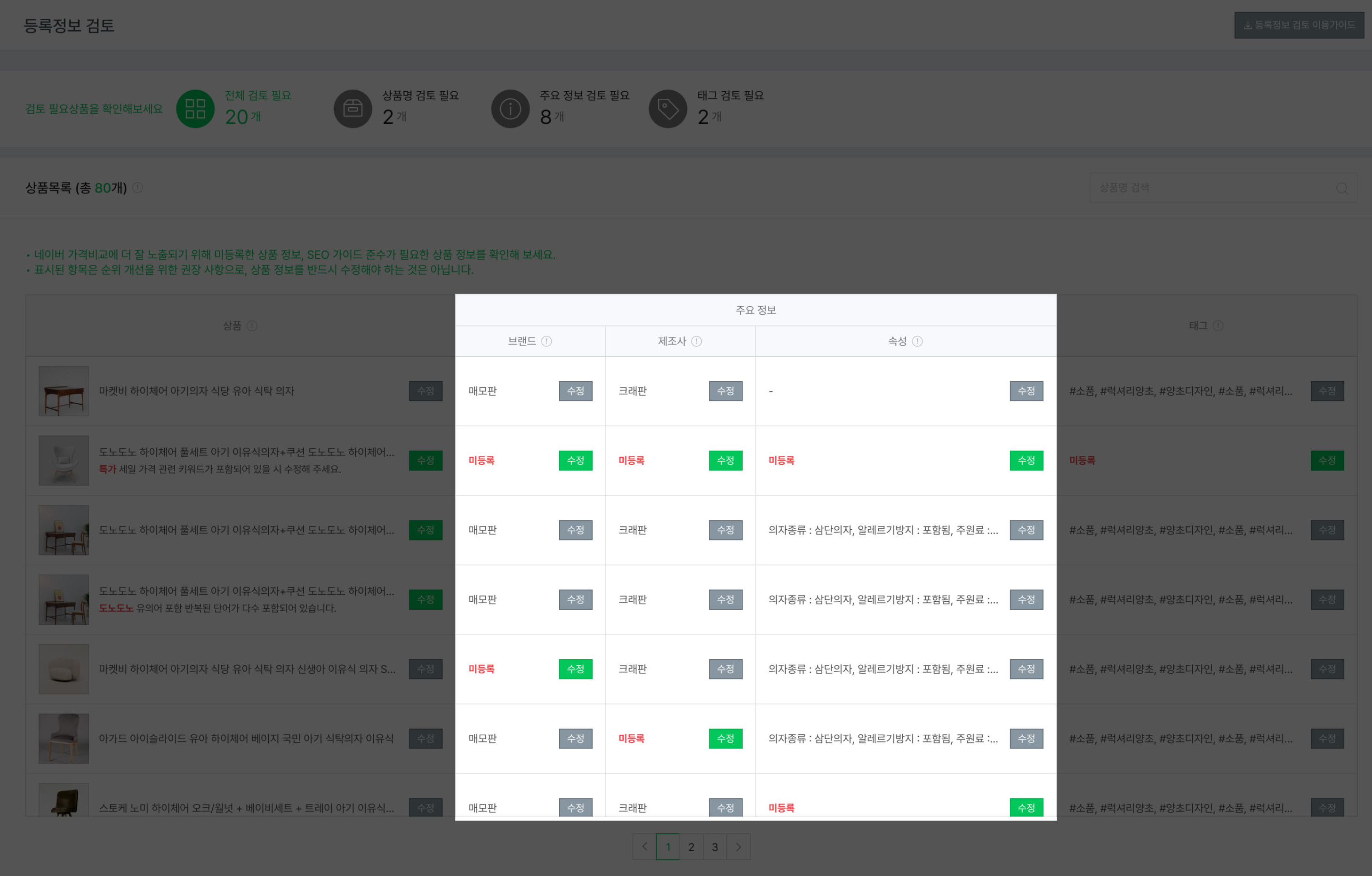This screenshot has width=1372, height=876.
Task: Open page 2 in pagination
Action: tap(691, 847)
